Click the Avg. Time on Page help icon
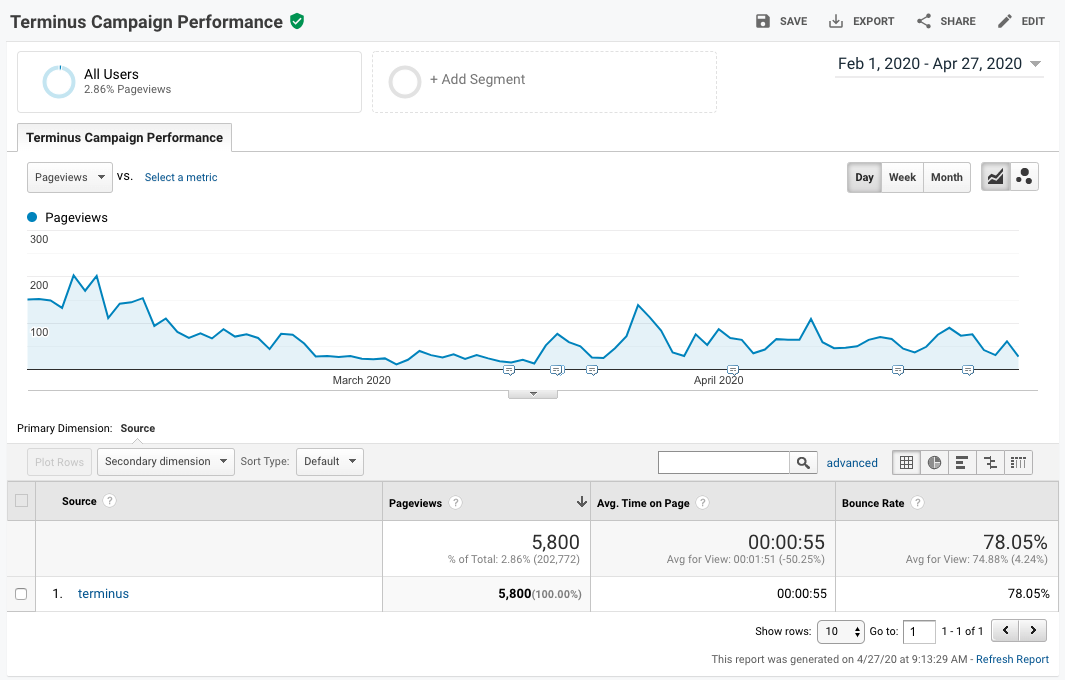The height and width of the screenshot is (680, 1065). [703, 503]
